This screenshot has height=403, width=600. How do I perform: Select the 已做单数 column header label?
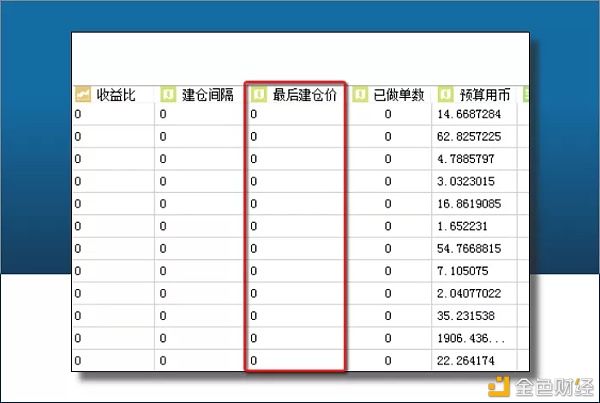click(399, 95)
